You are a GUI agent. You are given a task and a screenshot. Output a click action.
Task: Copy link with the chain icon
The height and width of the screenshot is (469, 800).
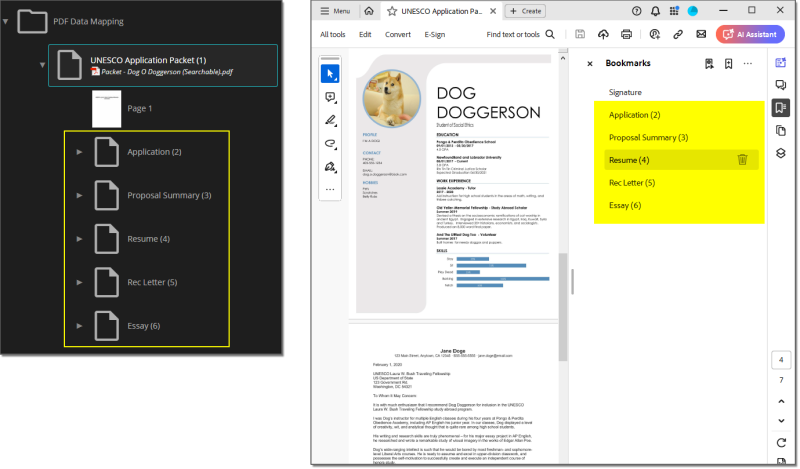click(x=678, y=34)
